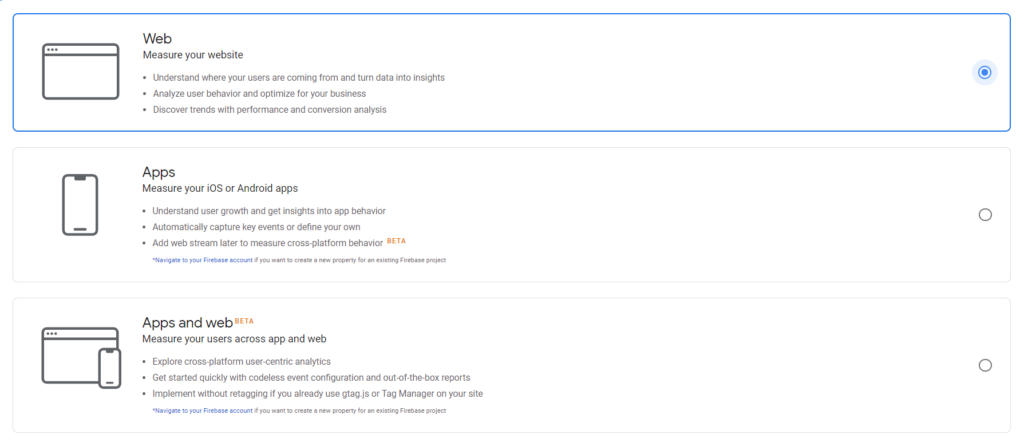Click Measure your users across app and web
The height and width of the screenshot is (446, 1024).
click(x=234, y=339)
